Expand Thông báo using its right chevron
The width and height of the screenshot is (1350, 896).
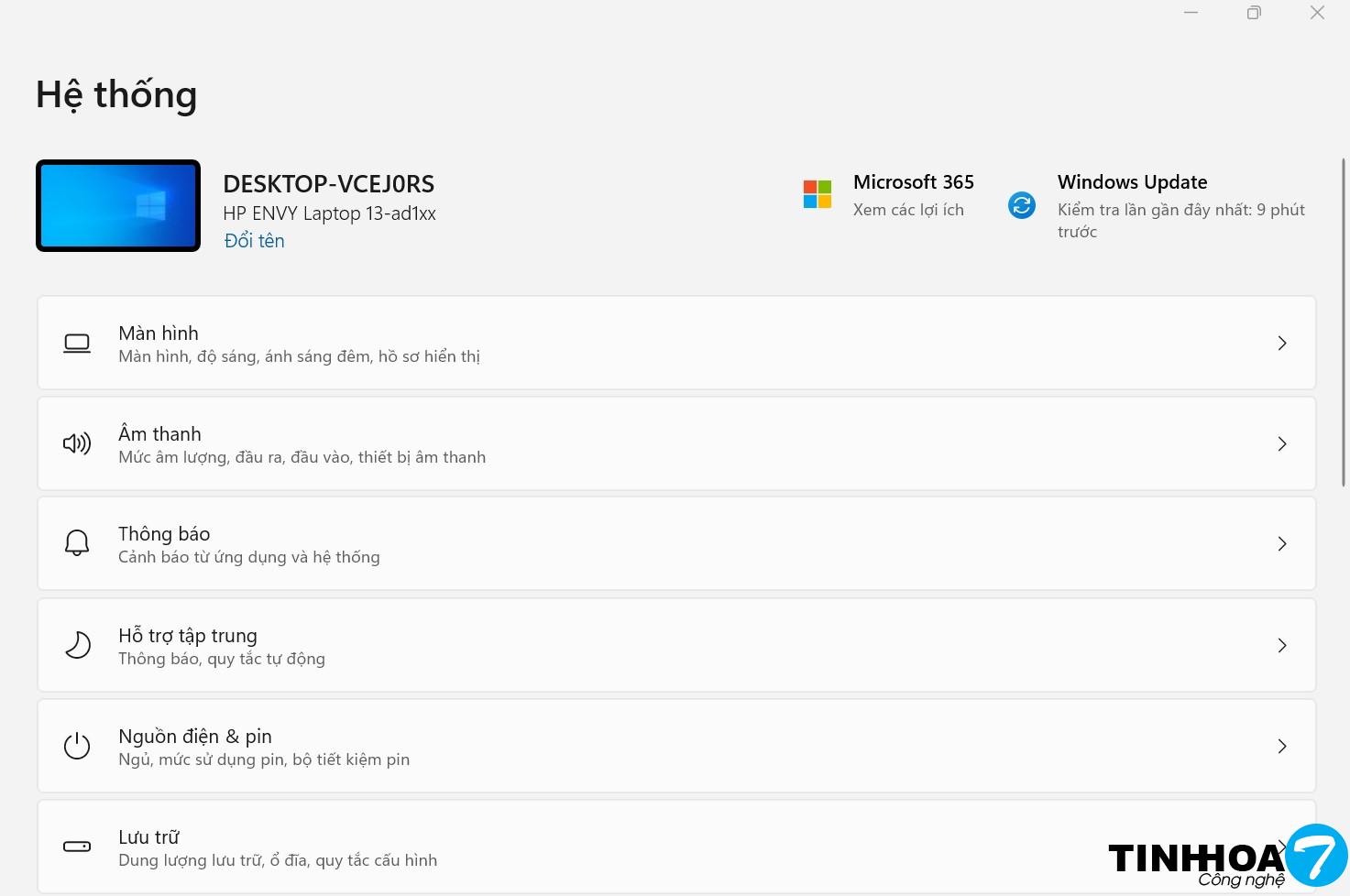click(x=1282, y=544)
